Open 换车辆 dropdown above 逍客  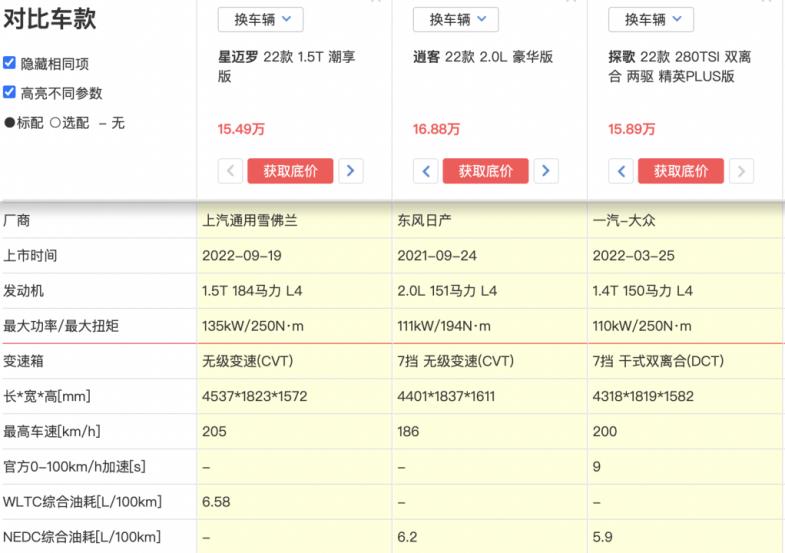pyautogui.click(x=456, y=20)
